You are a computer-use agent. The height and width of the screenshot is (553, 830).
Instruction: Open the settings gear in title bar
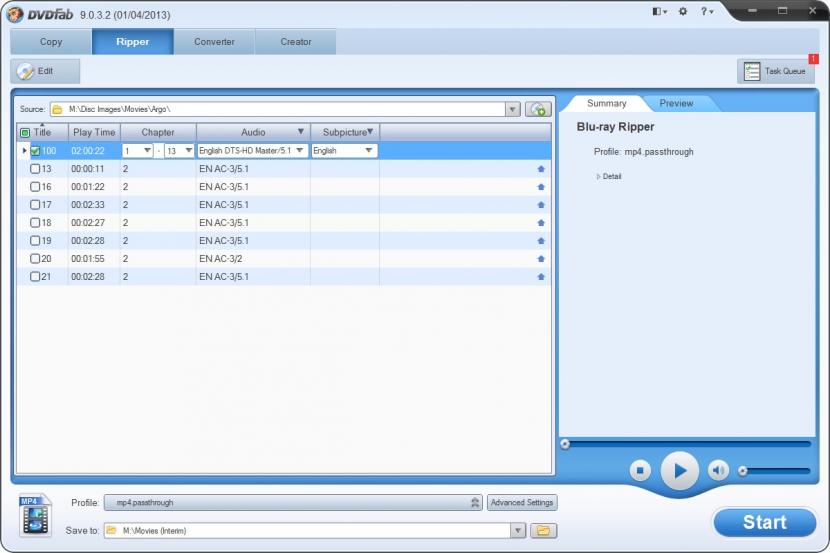(x=683, y=11)
